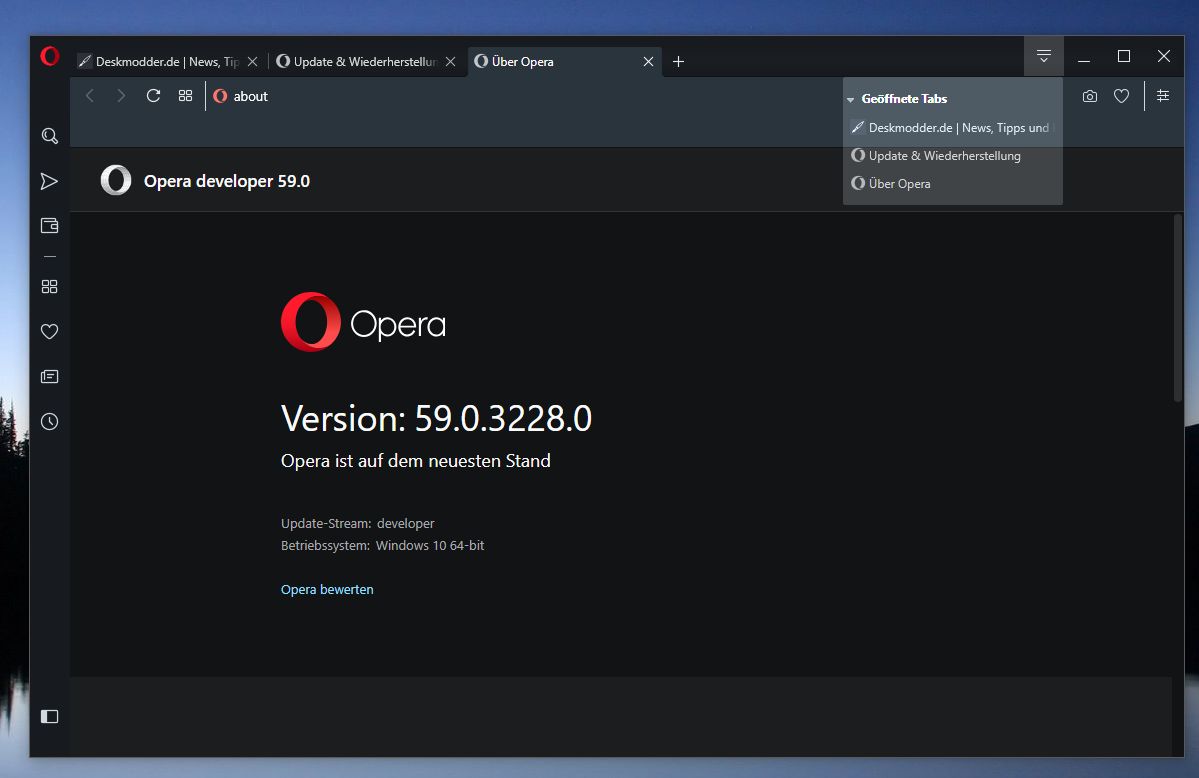The height and width of the screenshot is (778, 1199).
Task: Close the Update & Wiederherstellung tab
Action: click(450, 62)
